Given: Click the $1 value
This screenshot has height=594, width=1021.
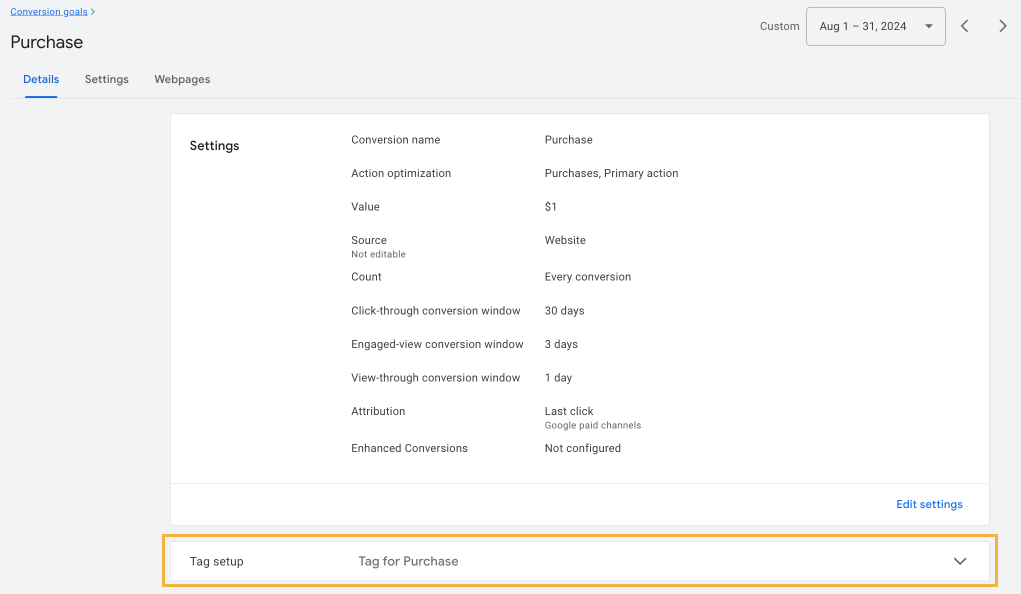Looking at the screenshot, I should click(551, 207).
